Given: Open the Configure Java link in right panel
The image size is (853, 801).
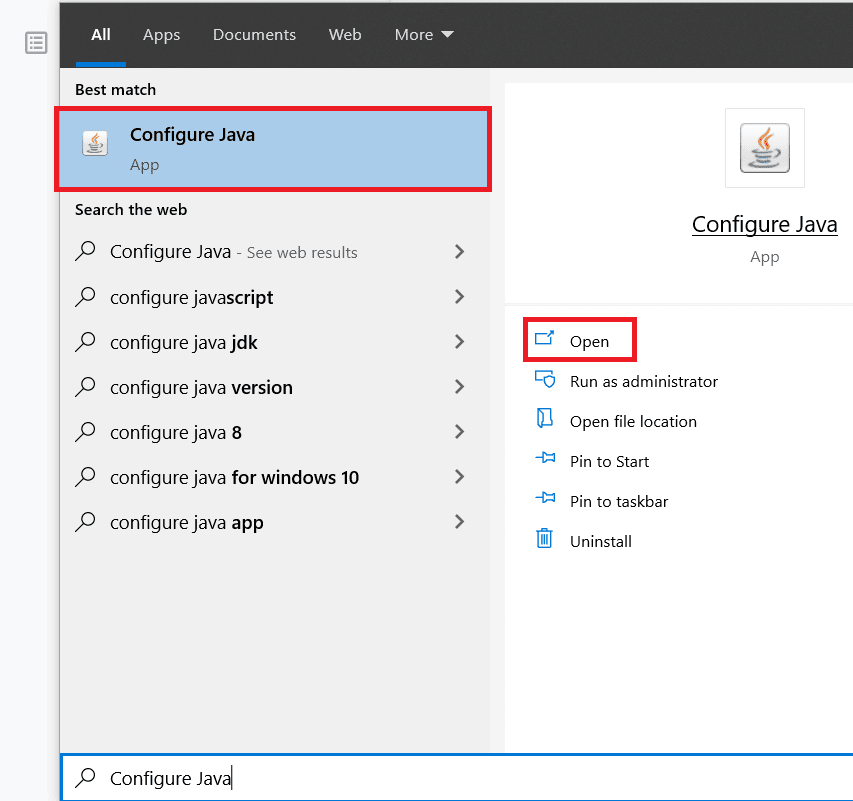Looking at the screenshot, I should tap(764, 224).
